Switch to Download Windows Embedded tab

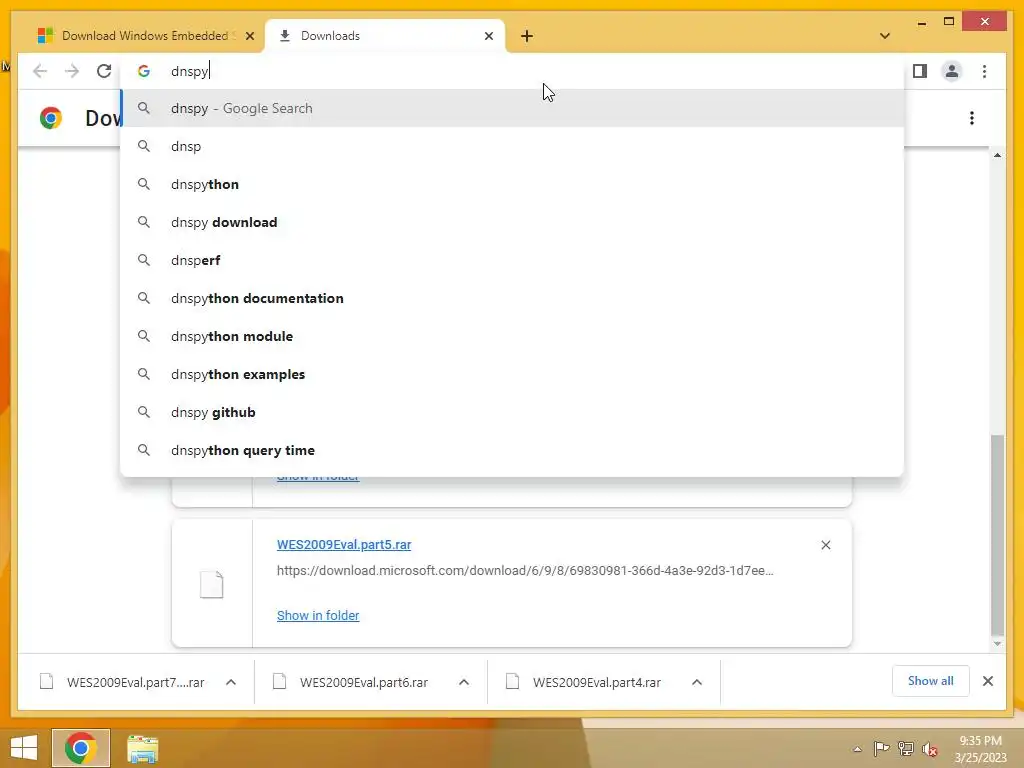(145, 36)
